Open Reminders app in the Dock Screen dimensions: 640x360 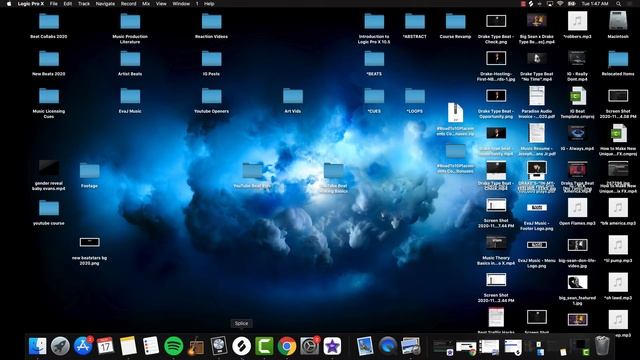click(151, 346)
